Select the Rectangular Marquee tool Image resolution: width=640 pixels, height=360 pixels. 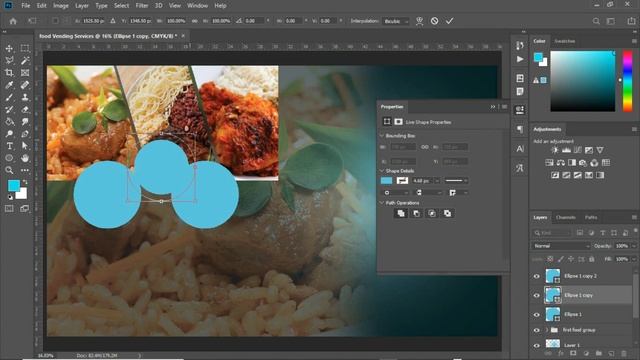pos(25,48)
